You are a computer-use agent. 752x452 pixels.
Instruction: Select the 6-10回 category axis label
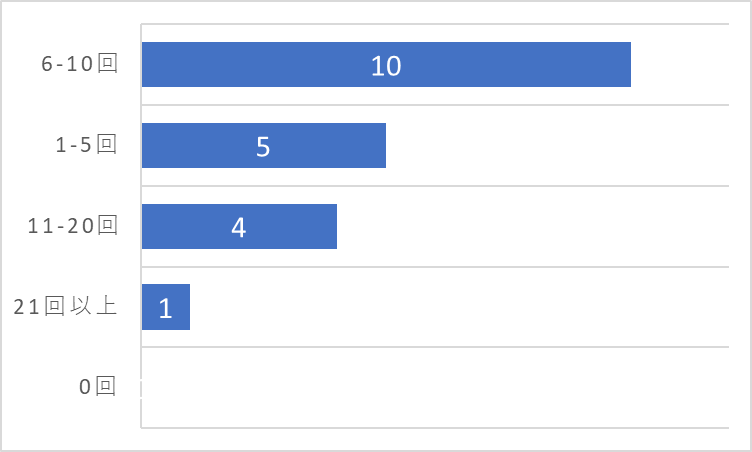click(79, 64)
